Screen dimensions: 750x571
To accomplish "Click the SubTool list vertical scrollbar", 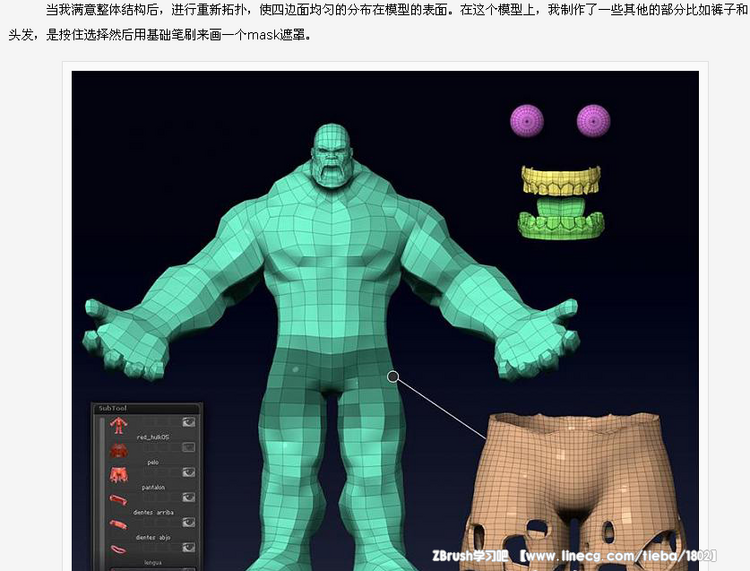I will point(101,493).
